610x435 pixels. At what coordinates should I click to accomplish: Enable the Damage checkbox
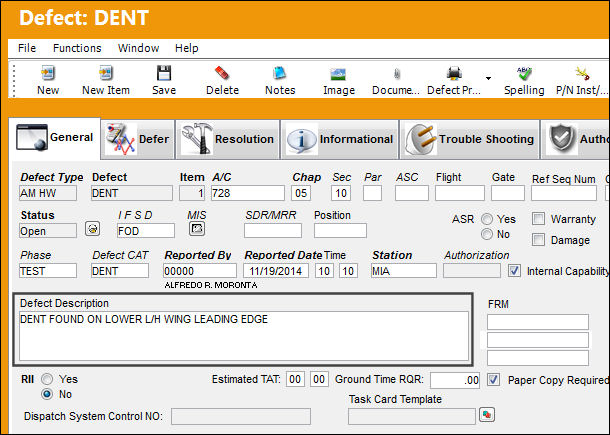tap(538, 240)
